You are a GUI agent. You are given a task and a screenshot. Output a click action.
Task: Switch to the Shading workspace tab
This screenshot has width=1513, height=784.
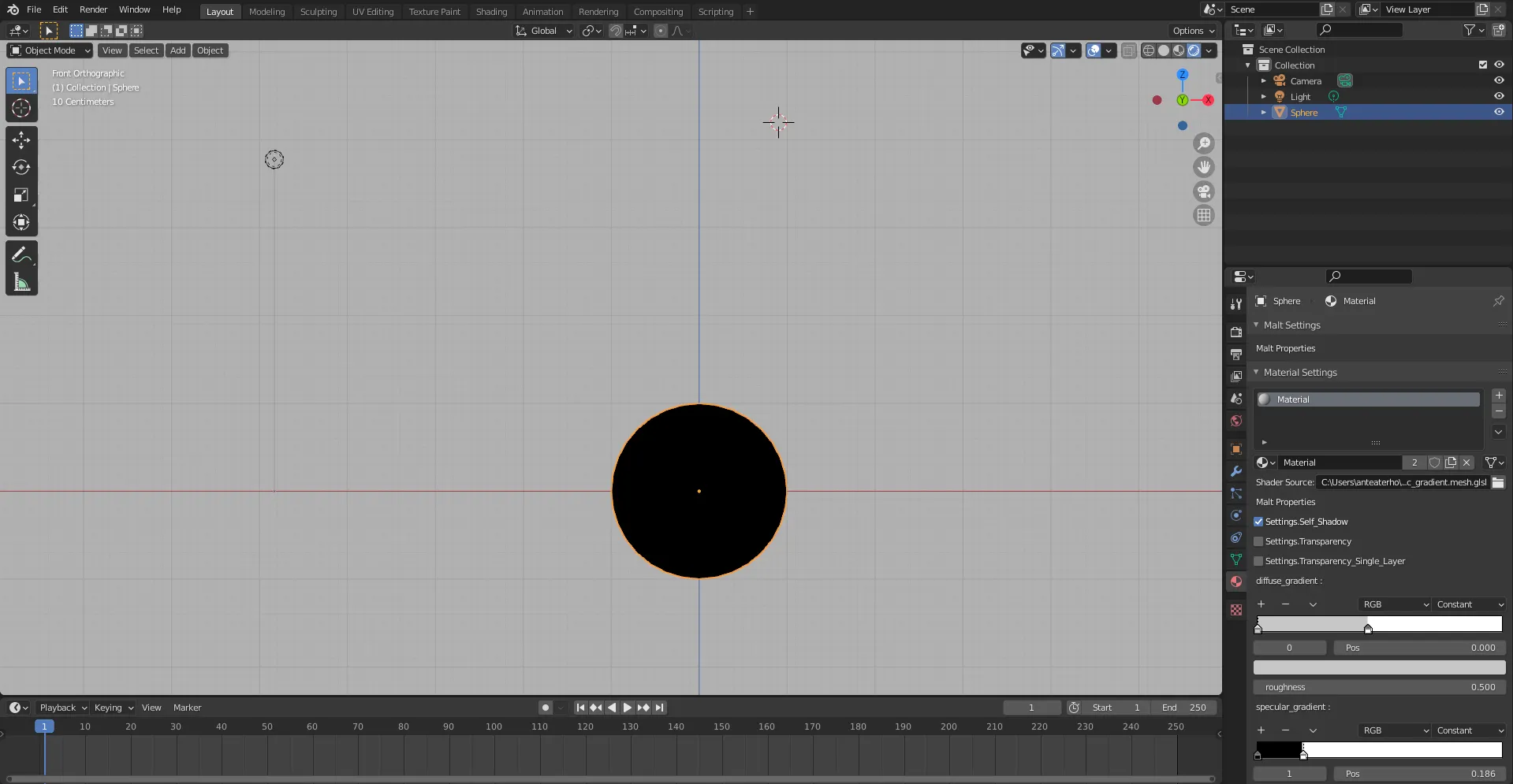tap(491, 12)
